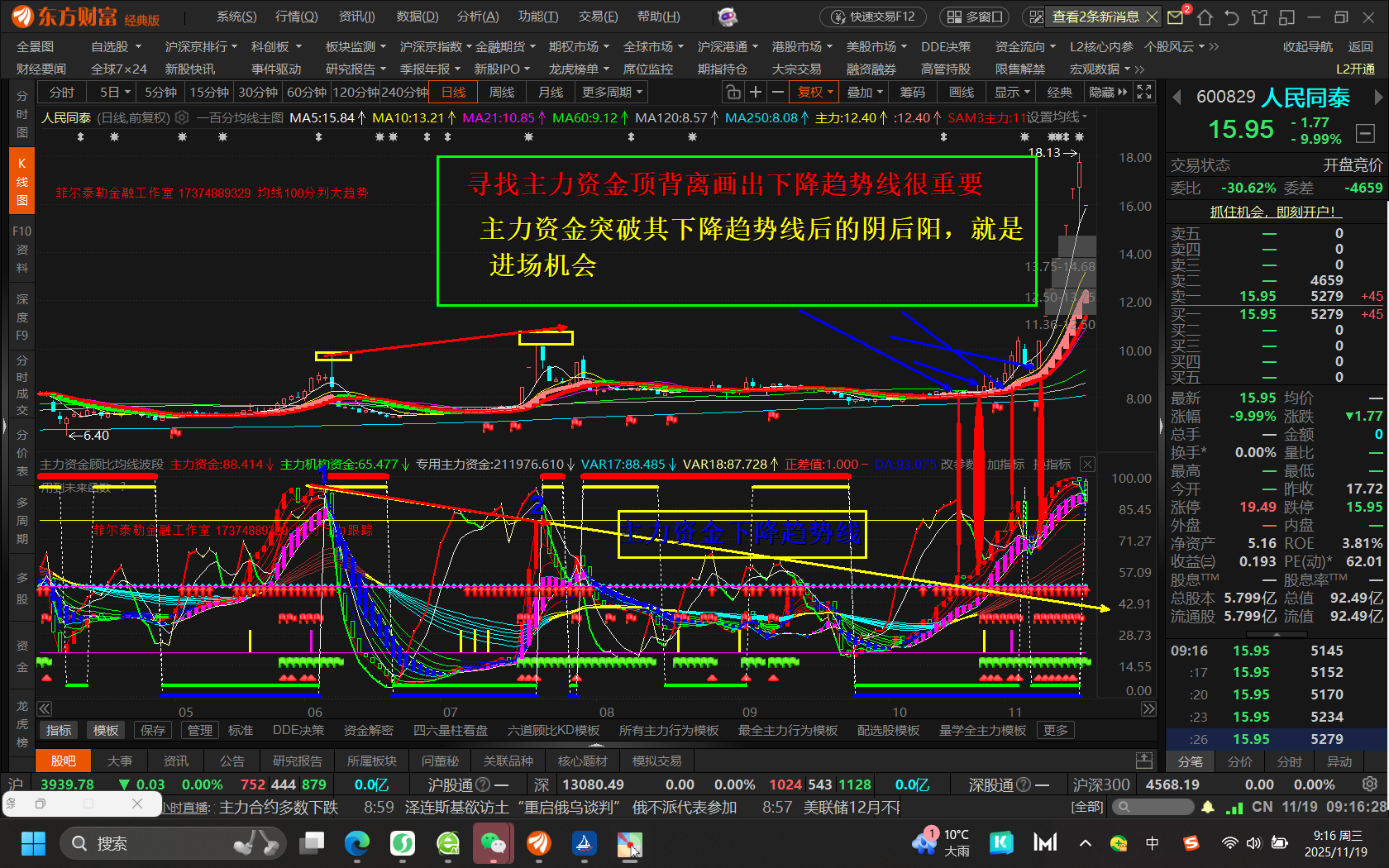Select the K线图 sidebar view
1389x868 pixels.
22,181
